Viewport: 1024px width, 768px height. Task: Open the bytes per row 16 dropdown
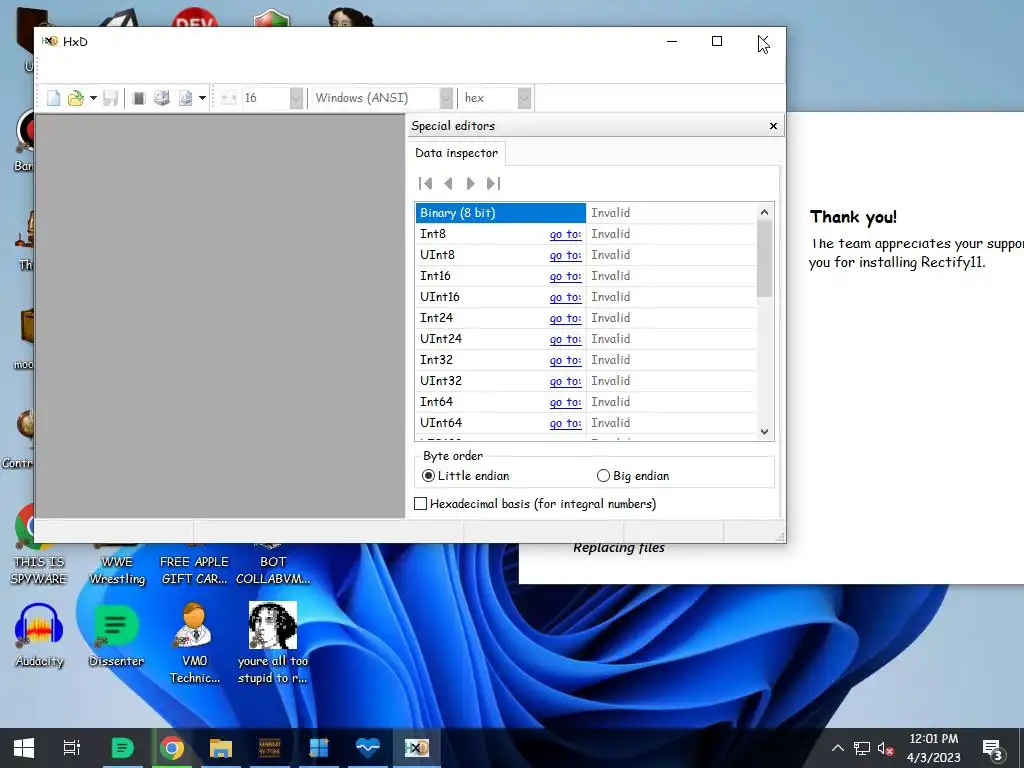(296, 99)
